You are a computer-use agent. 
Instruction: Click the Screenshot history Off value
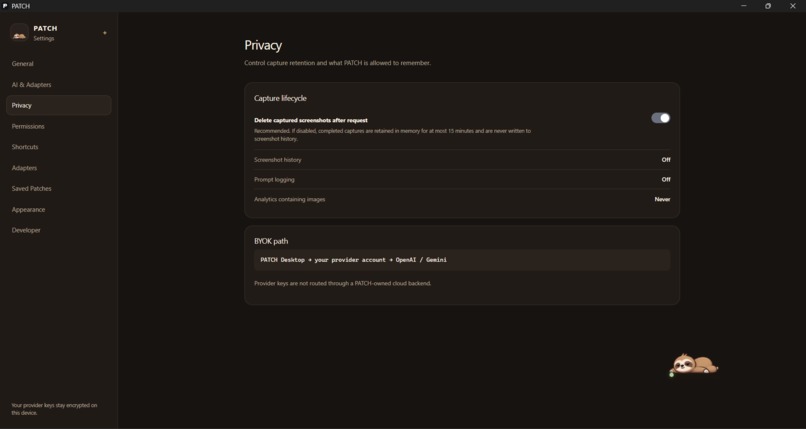click(666, 160)
